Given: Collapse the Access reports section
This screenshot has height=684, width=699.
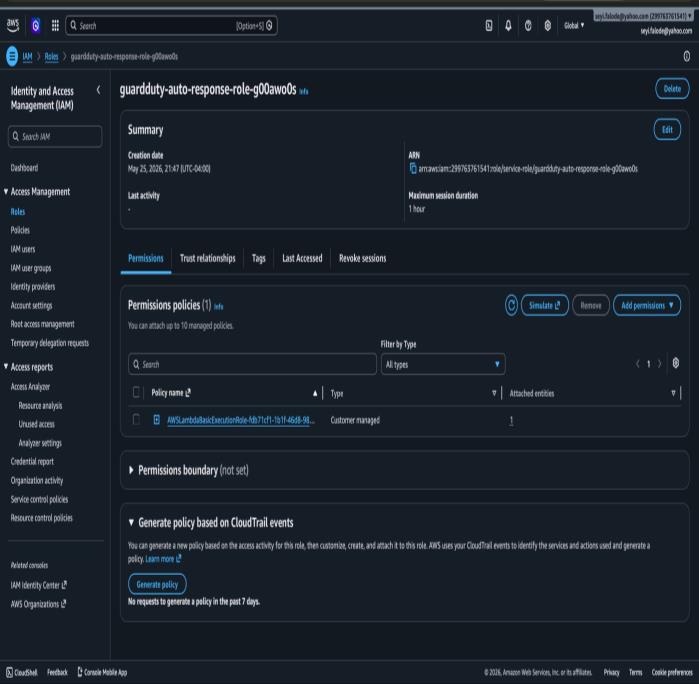Looking at the screenshot, I should pos(6,367).
